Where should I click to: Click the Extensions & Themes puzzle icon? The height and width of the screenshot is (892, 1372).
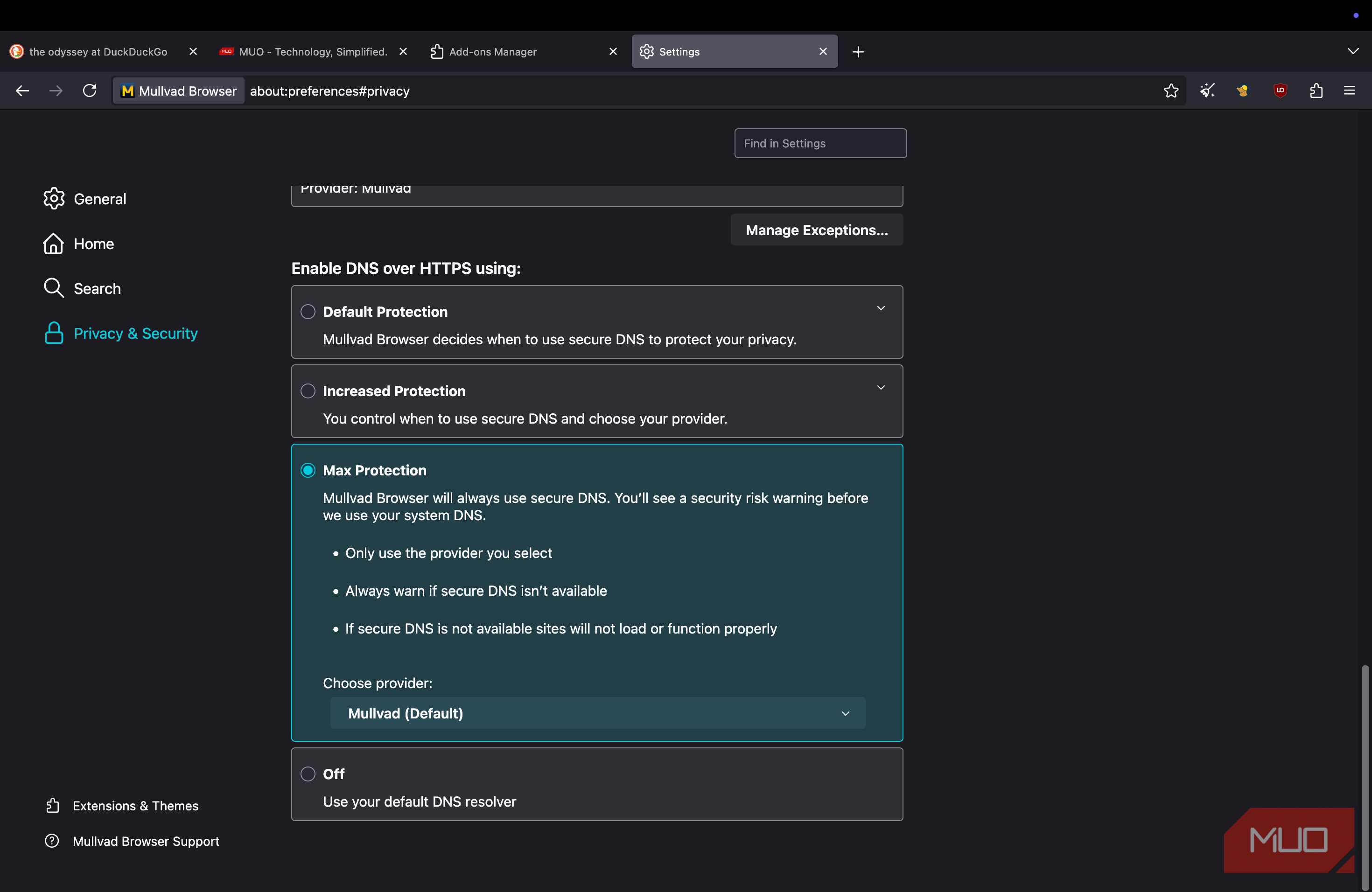point(52,806)
